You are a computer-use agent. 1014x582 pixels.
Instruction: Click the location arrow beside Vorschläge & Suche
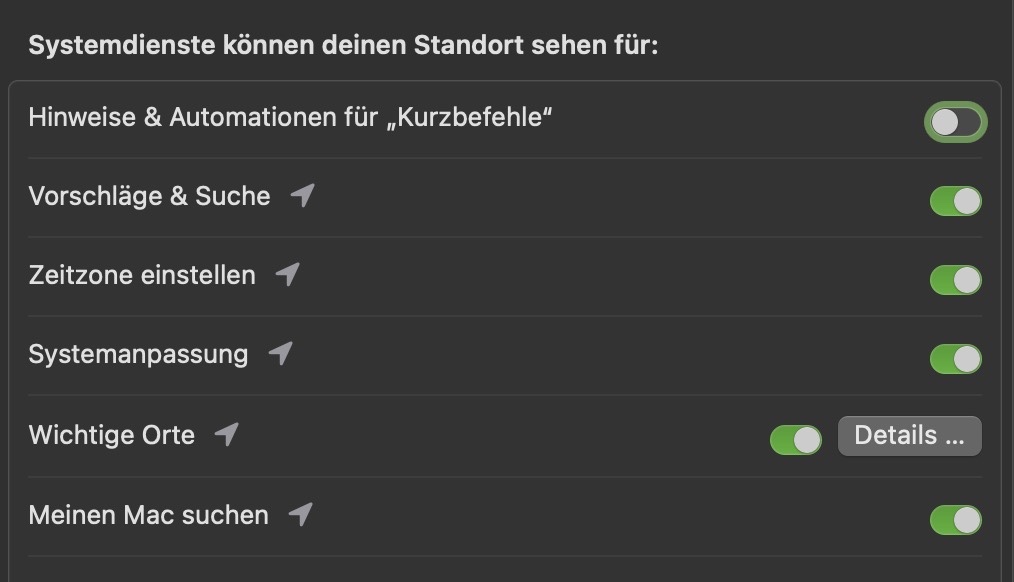point(303,196)
